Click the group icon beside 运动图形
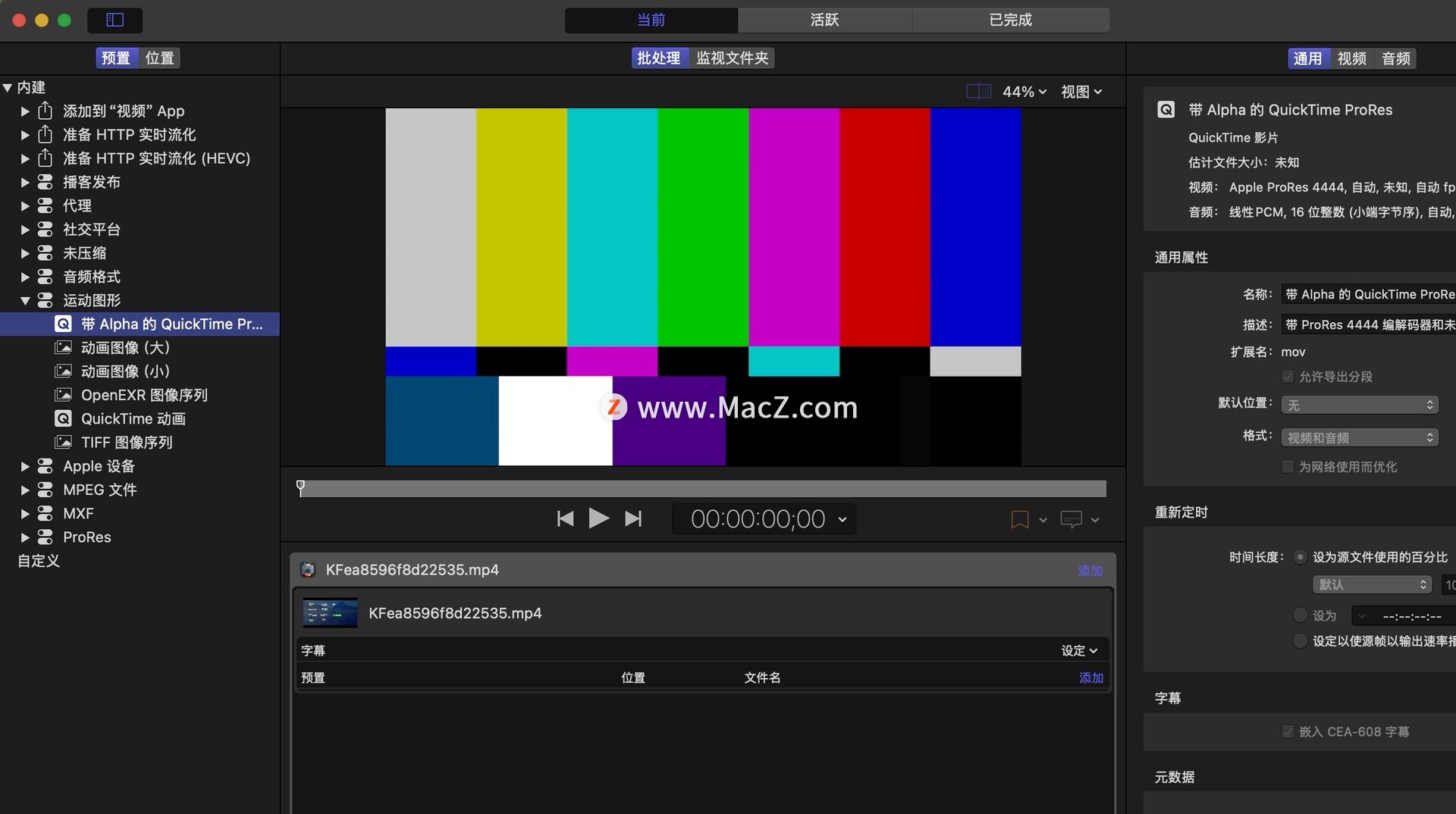The height and width of the screenshot is (814, 1456). tap(45, 300)
